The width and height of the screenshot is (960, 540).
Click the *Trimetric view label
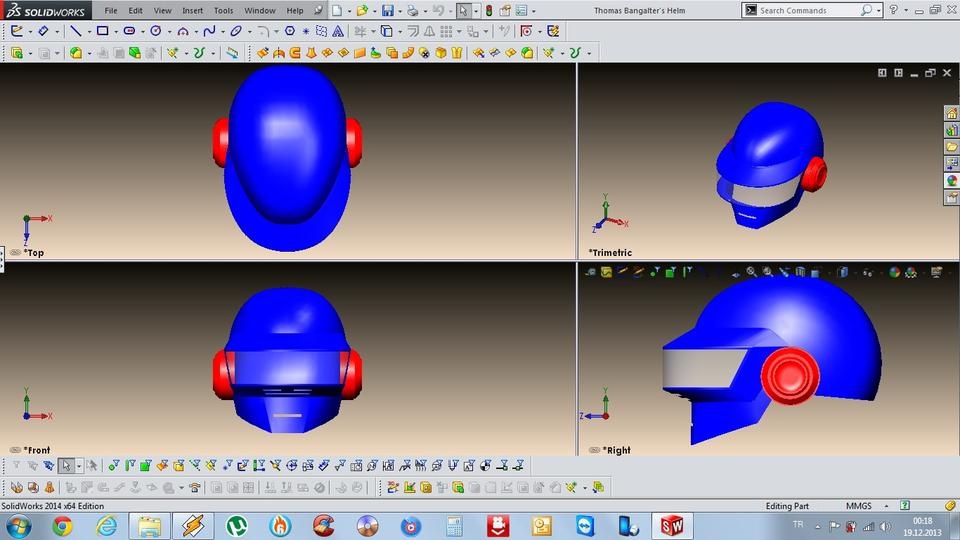point(610,252)
